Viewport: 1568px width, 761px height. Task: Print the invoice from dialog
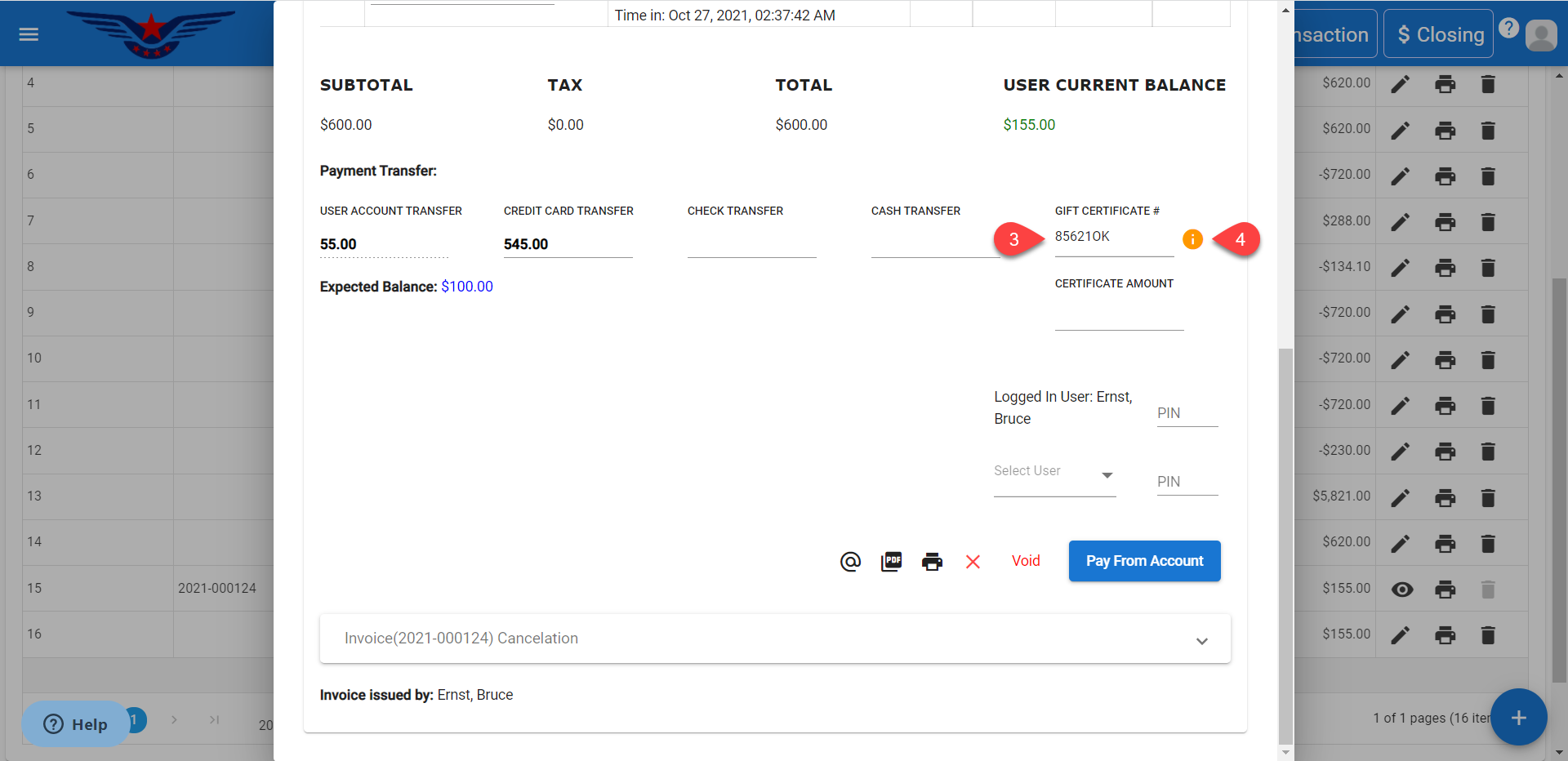click(x=932, y=562)
